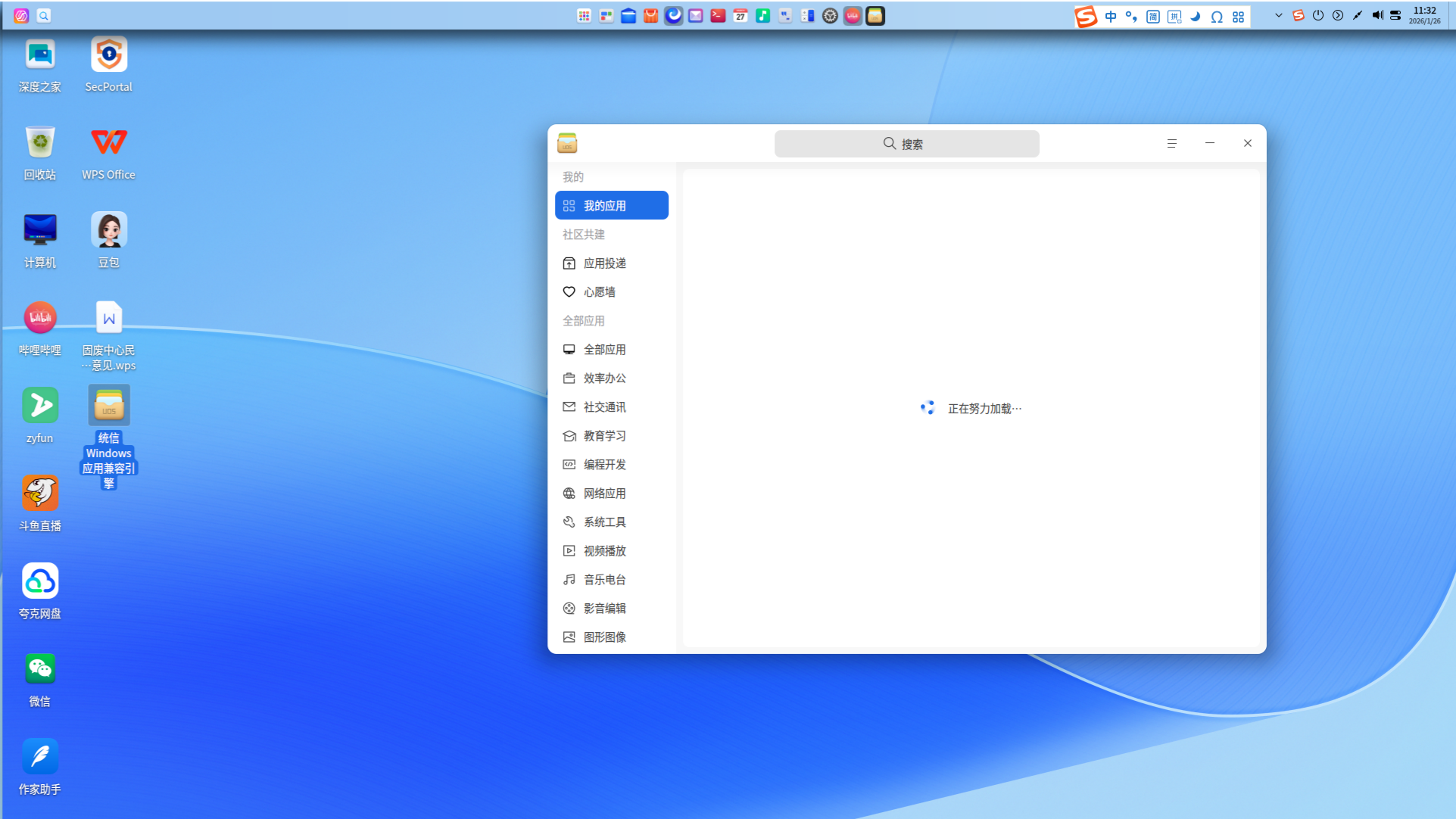
Task: Open the volume control in tray
Action: (1377, 15)
